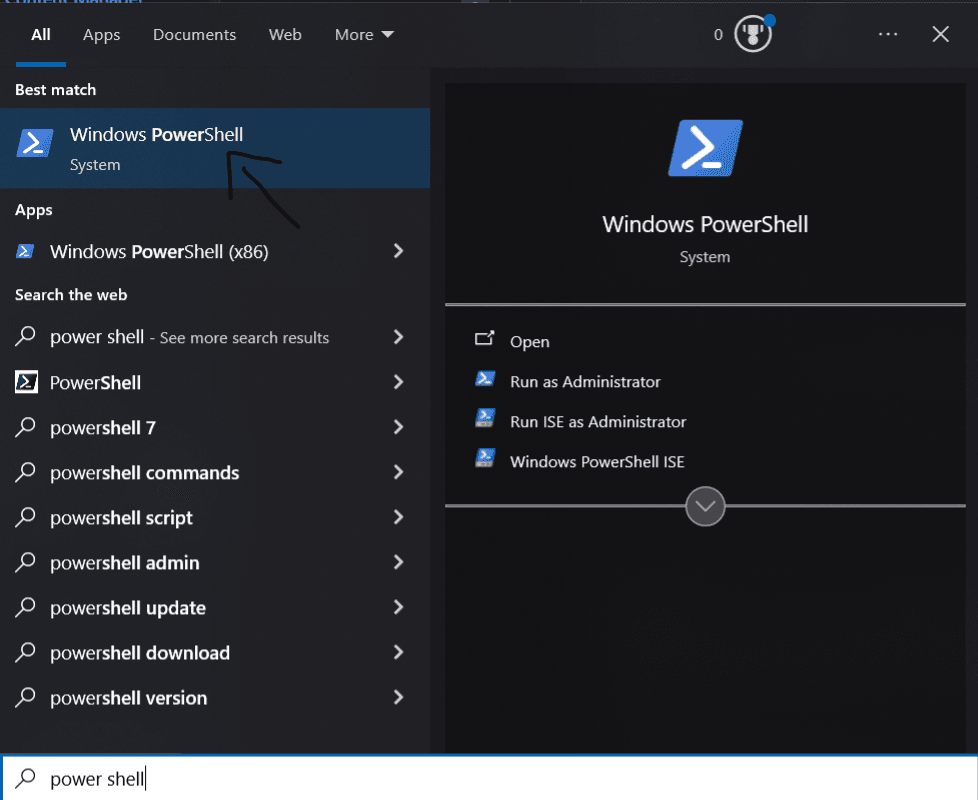Choose Run as Administrator
This screenshot has width=978, height=800.
[585, 382]
